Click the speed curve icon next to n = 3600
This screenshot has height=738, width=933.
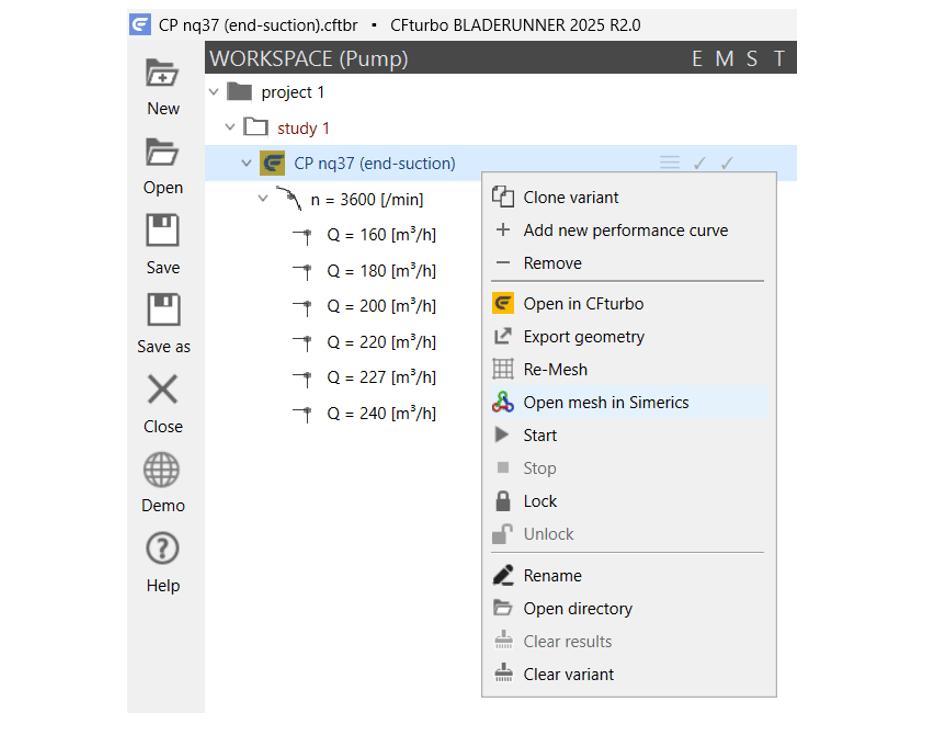pyautogui.click(x=290, y=198)
